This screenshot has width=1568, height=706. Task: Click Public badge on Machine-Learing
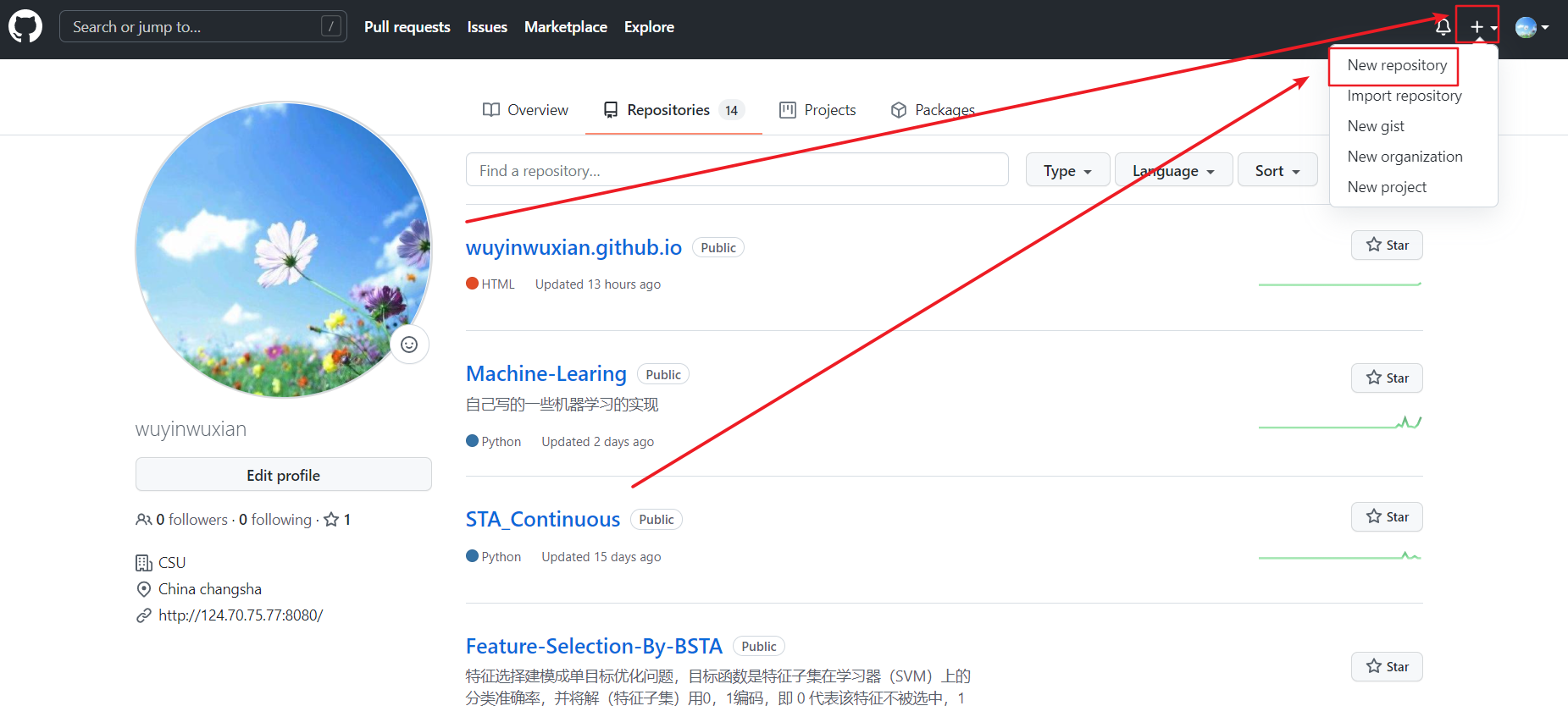coord(663,374)
